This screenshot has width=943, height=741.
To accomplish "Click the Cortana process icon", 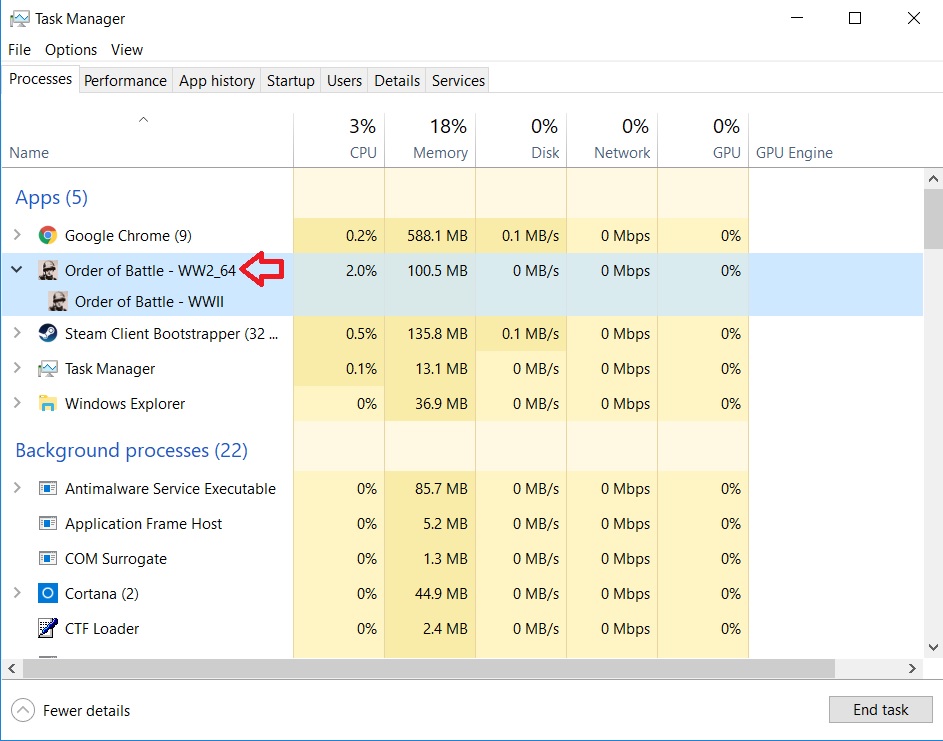I will (x=47, y=594).
